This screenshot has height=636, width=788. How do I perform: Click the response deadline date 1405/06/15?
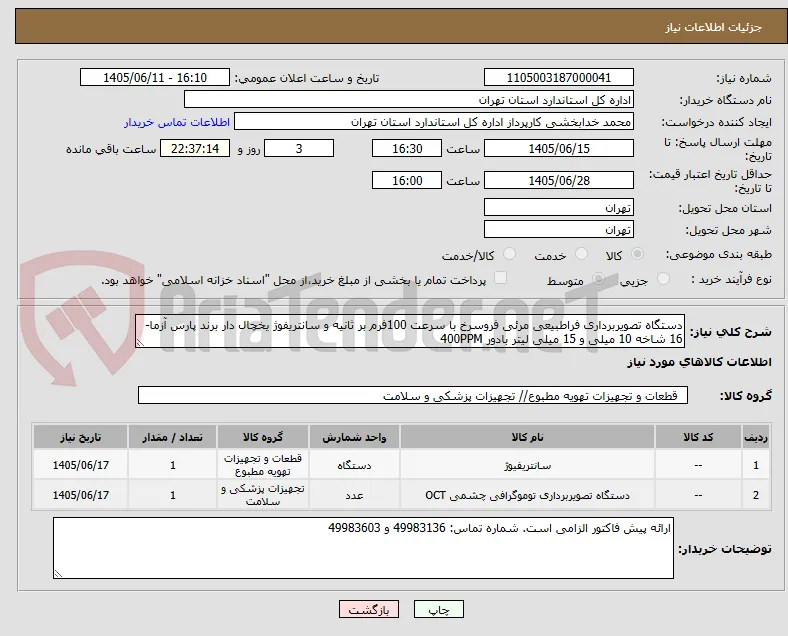(x=558, y=148)
